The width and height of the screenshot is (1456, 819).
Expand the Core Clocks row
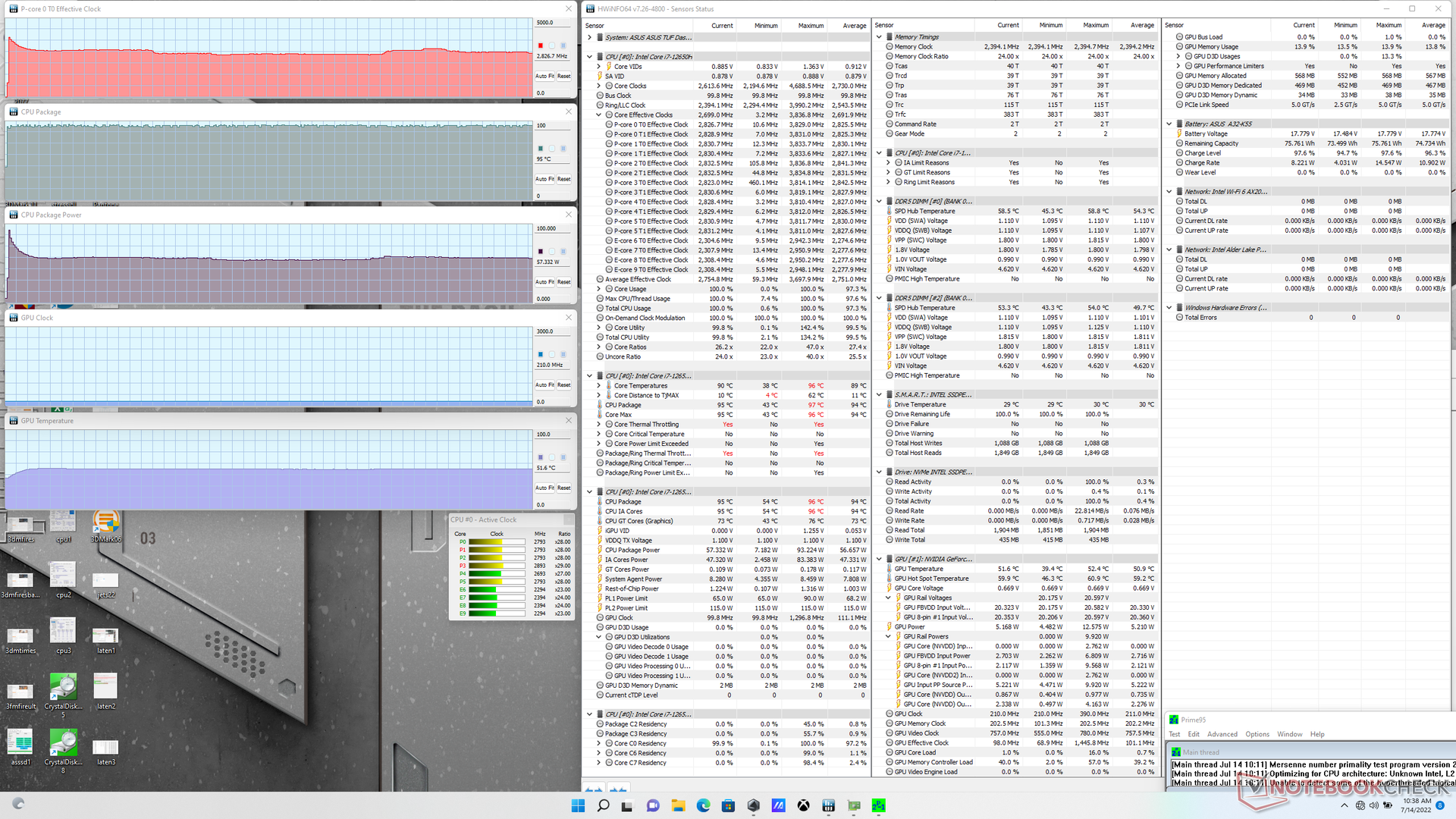coord(599,86)
